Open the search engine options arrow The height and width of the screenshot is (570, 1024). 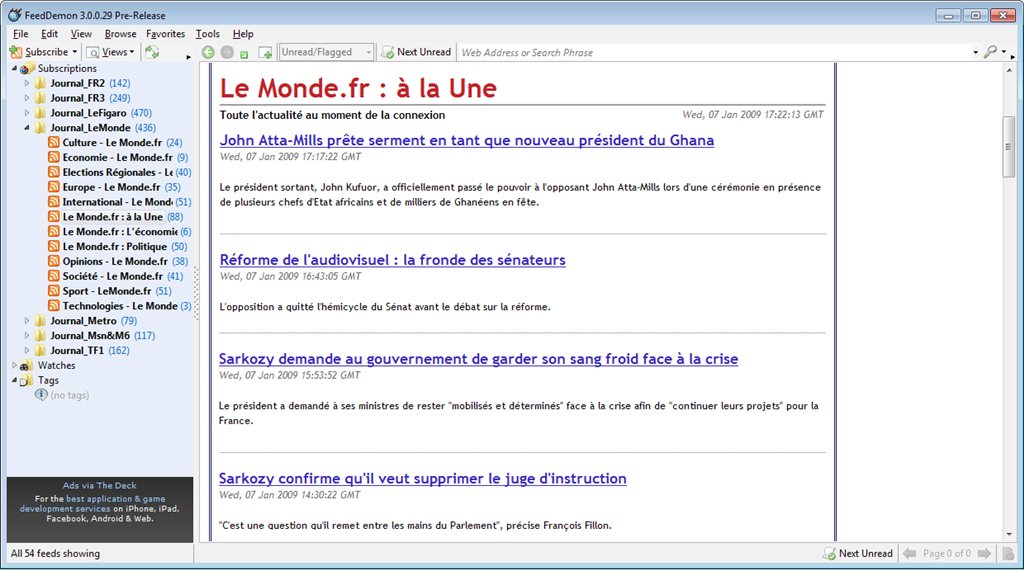pyautogui.click(x=1004, y=52)
